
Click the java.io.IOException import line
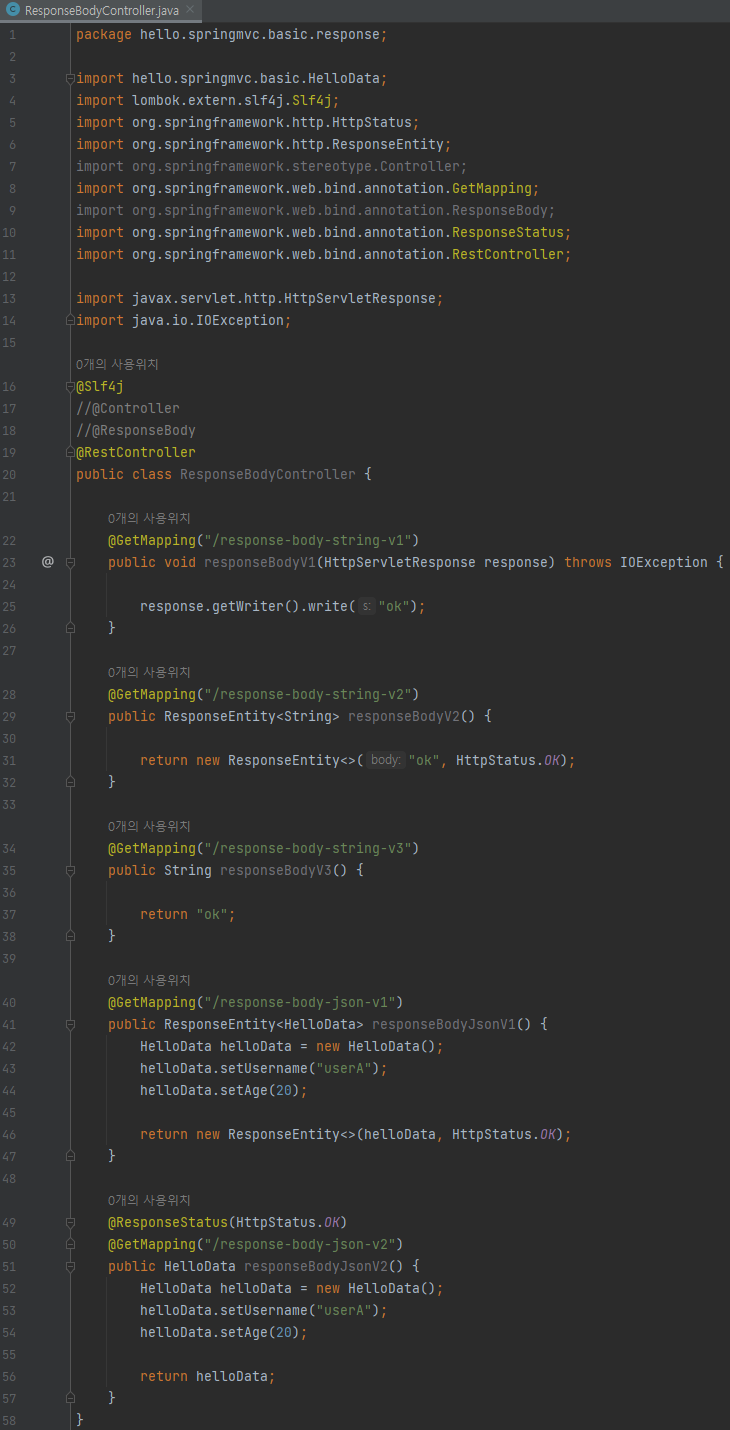point(184,320)
